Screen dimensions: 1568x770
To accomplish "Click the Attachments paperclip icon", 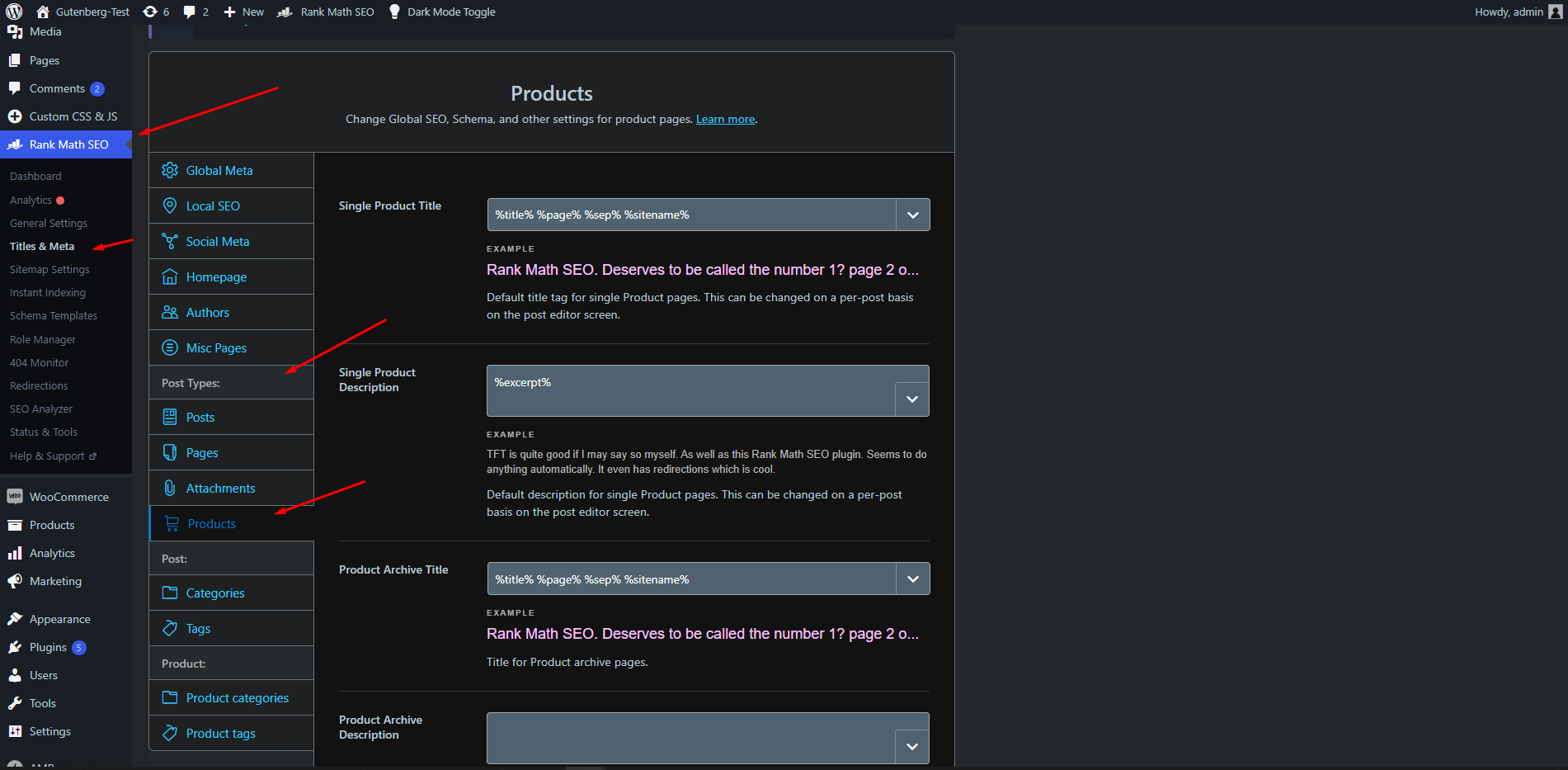I will pos(170,488).
